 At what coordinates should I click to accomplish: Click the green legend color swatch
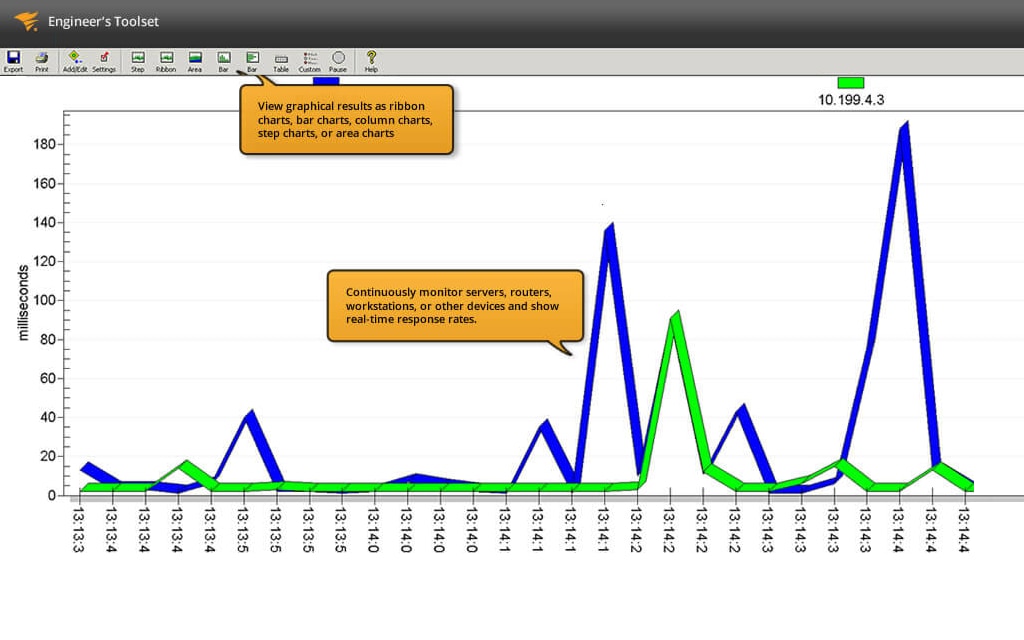click(x=849, y=83)
